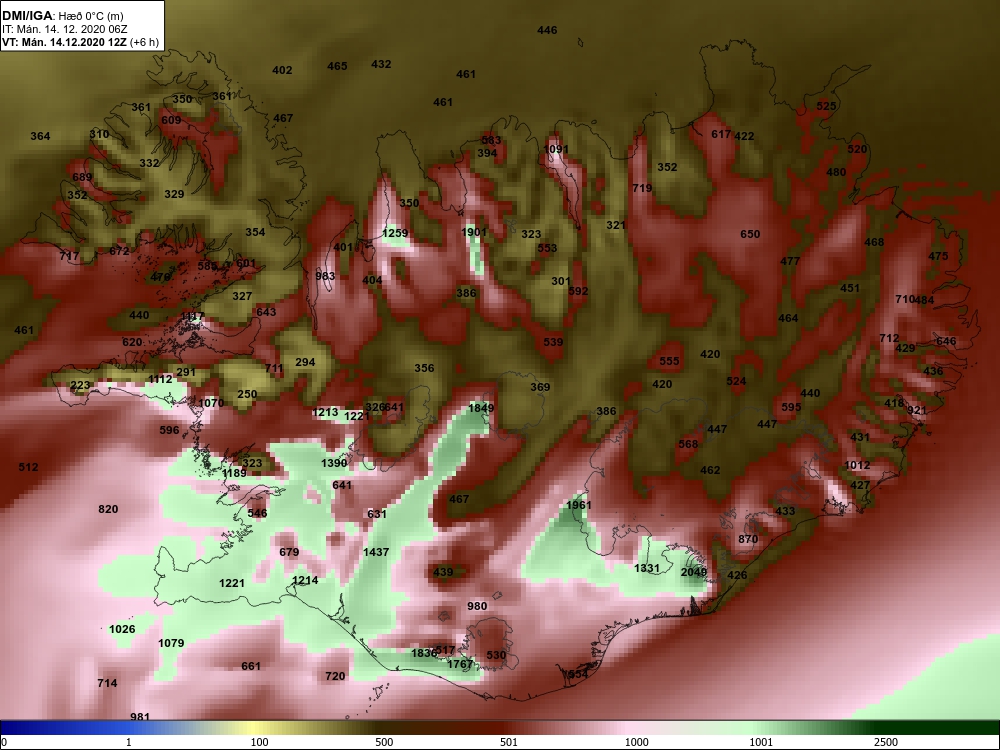Click the map value 717

pyautogui.click(x=69, y=256)
